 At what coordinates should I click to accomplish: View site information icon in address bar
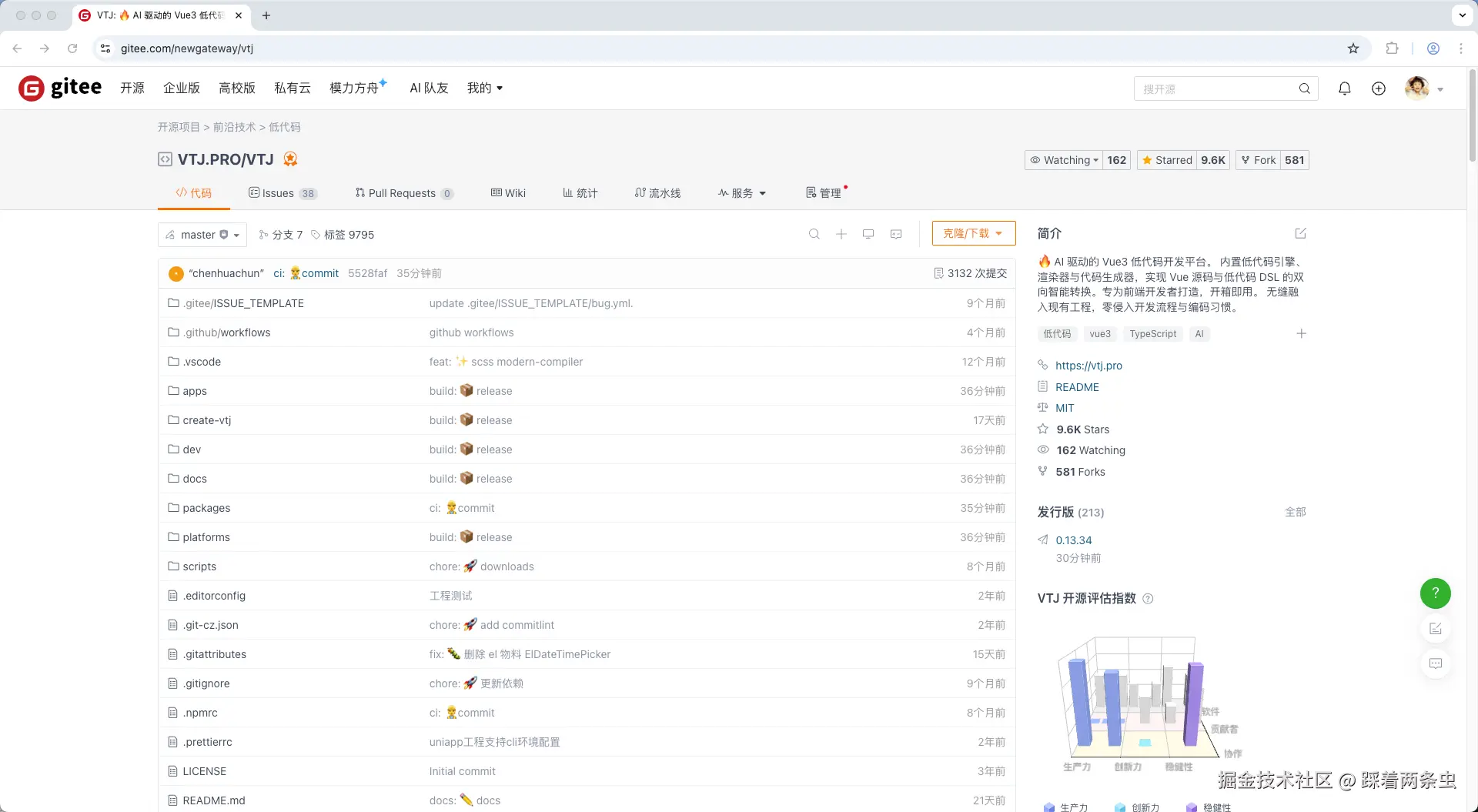105,48
